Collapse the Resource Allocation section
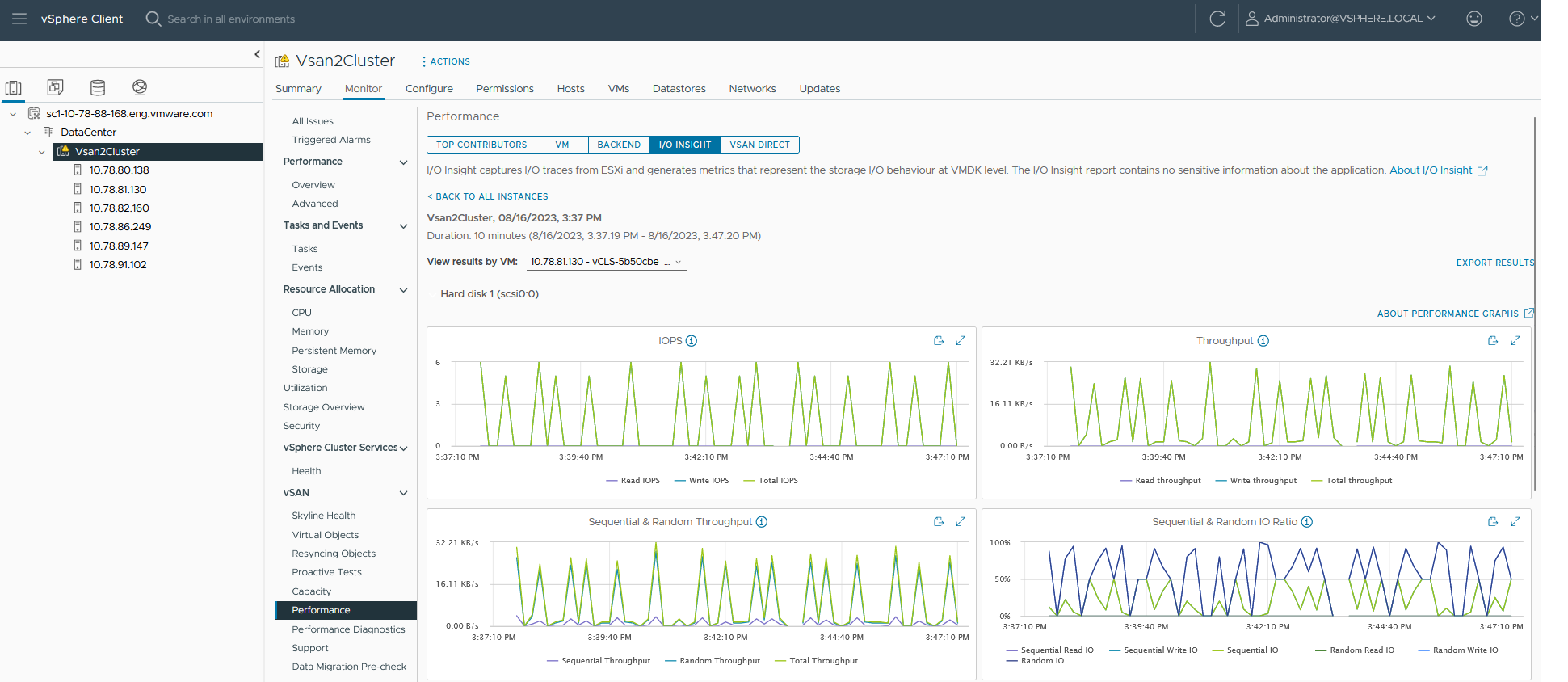Screen dimensions: 1568x682 click(x=403, y=290)
